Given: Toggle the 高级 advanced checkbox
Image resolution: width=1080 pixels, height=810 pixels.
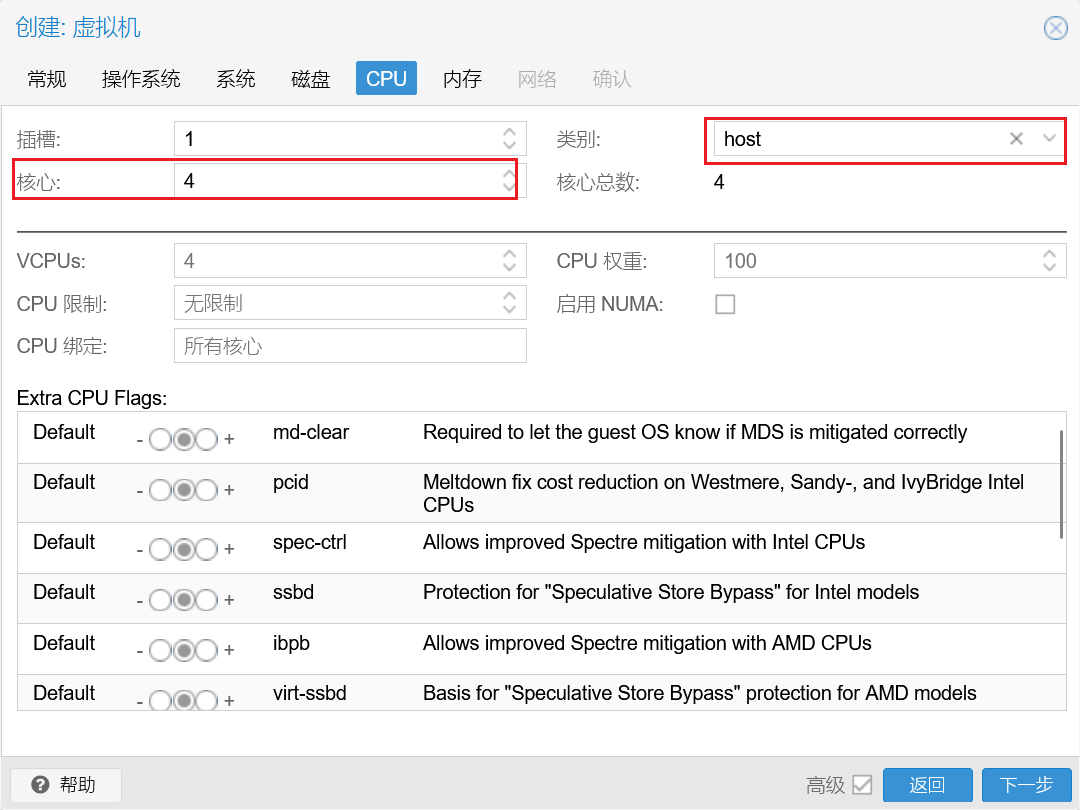Looking at the screenshot, I should tap(862, 785).
